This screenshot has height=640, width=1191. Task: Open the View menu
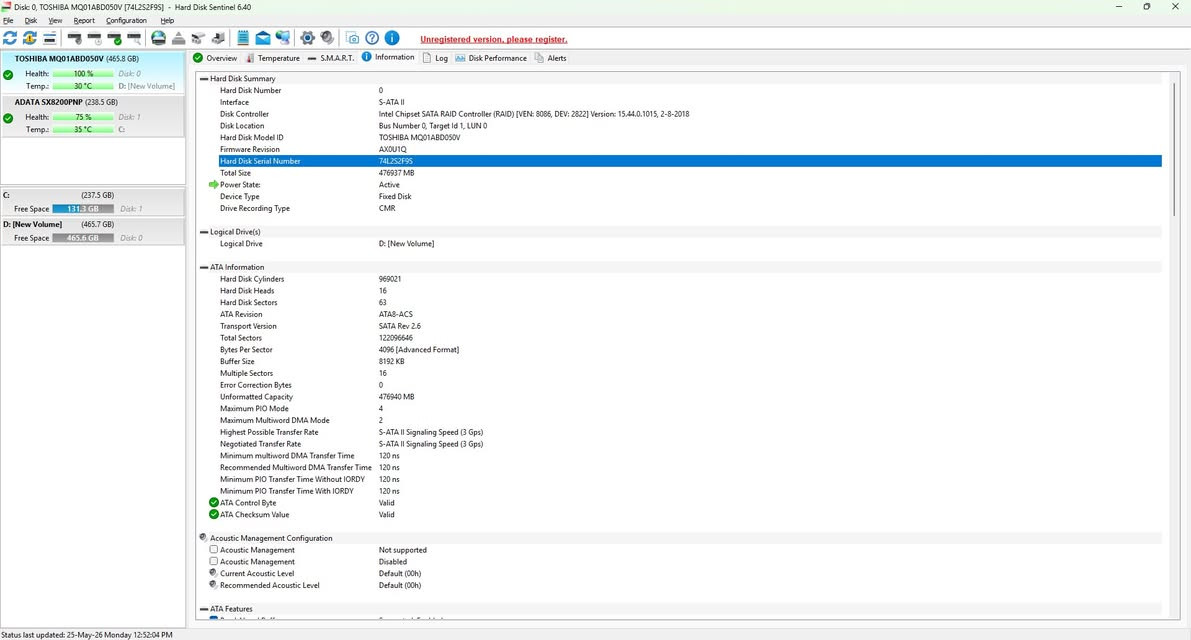(x=55, y=20)
